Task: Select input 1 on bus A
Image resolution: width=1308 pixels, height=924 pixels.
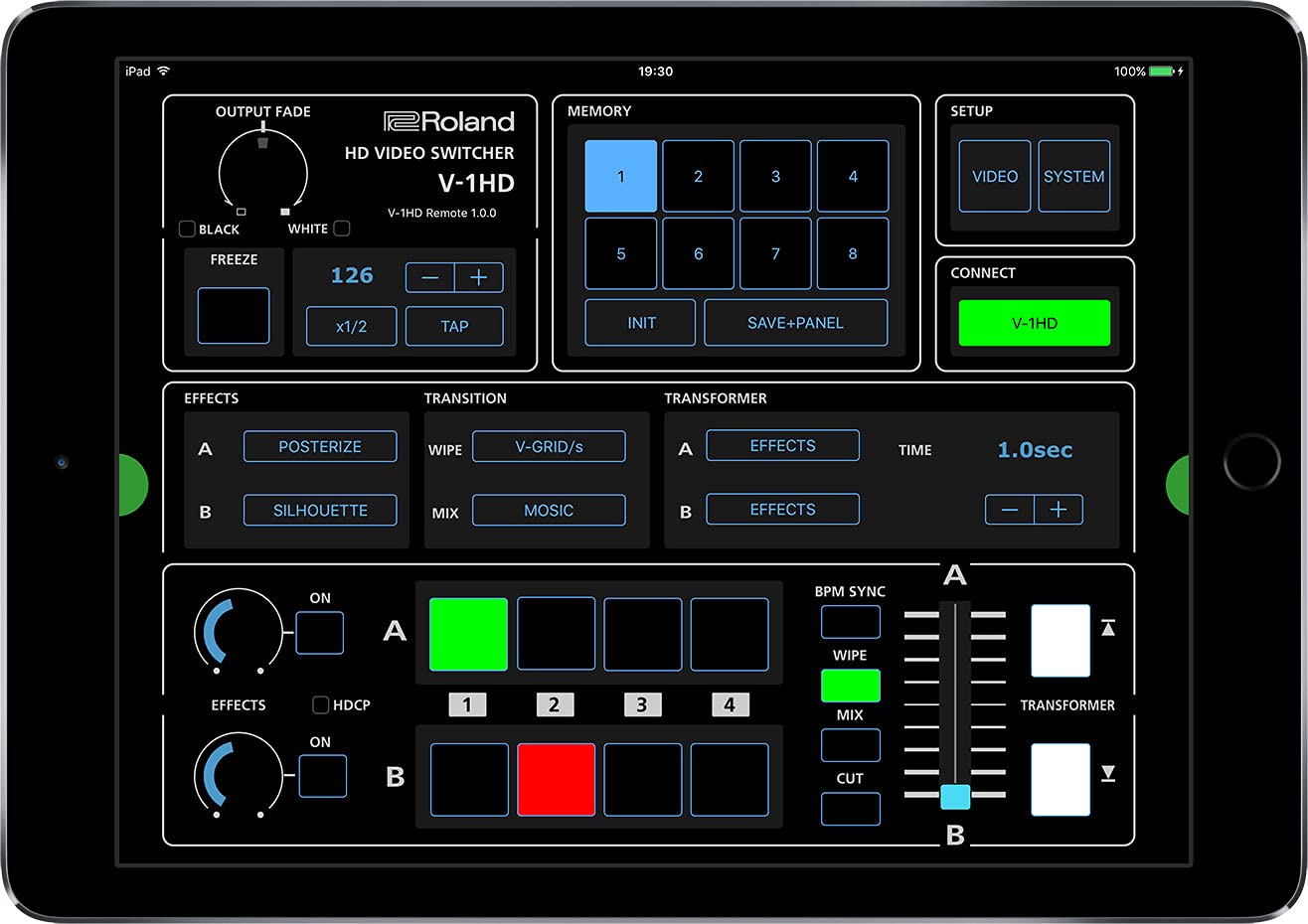Action: pos(468,634)
